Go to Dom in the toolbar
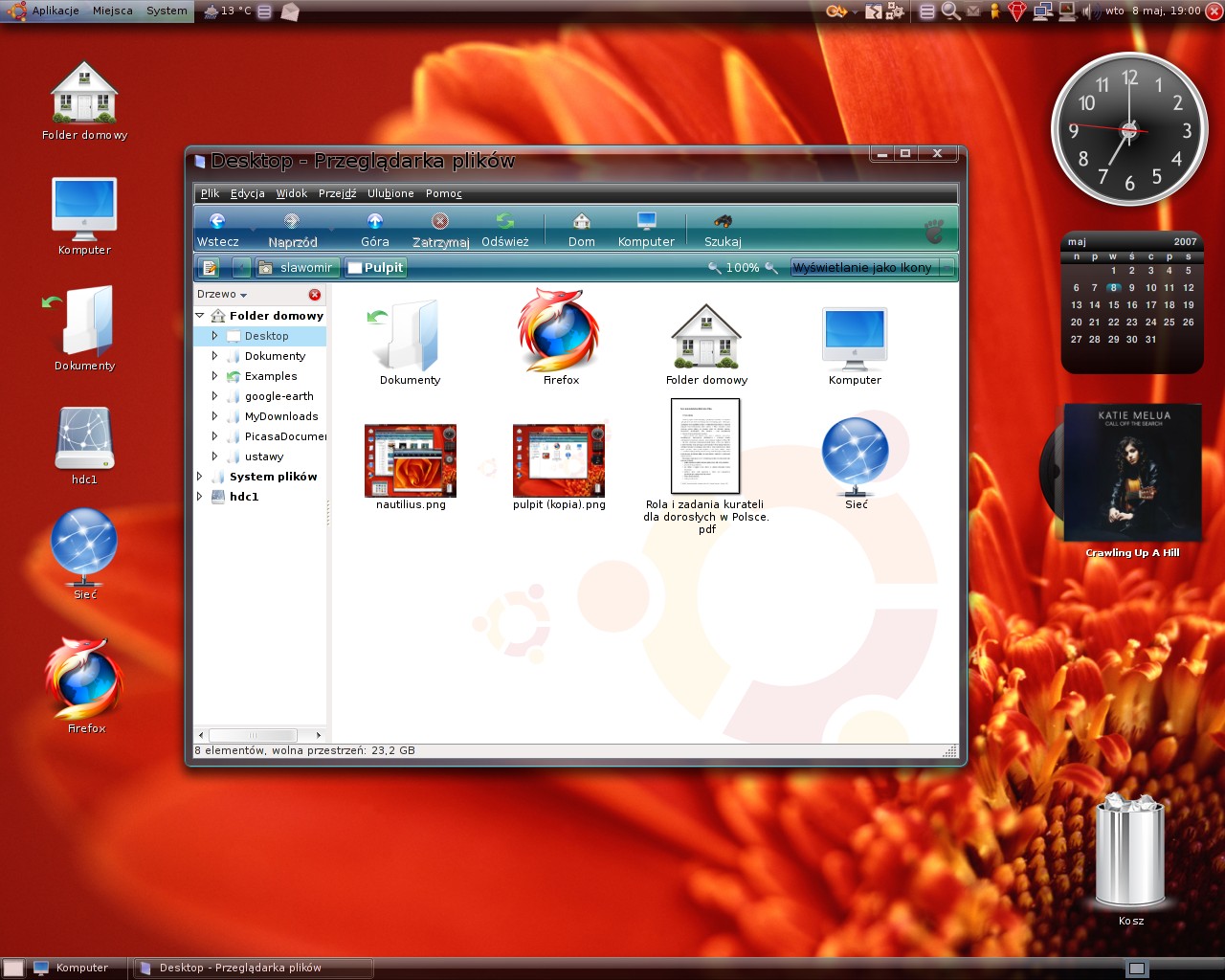 (582, 230)
